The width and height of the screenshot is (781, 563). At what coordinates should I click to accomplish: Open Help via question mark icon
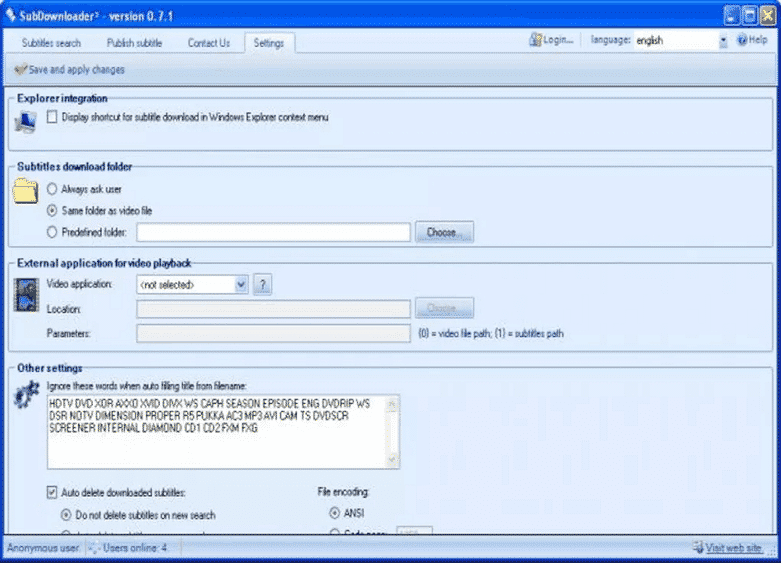tap(742, 41)
